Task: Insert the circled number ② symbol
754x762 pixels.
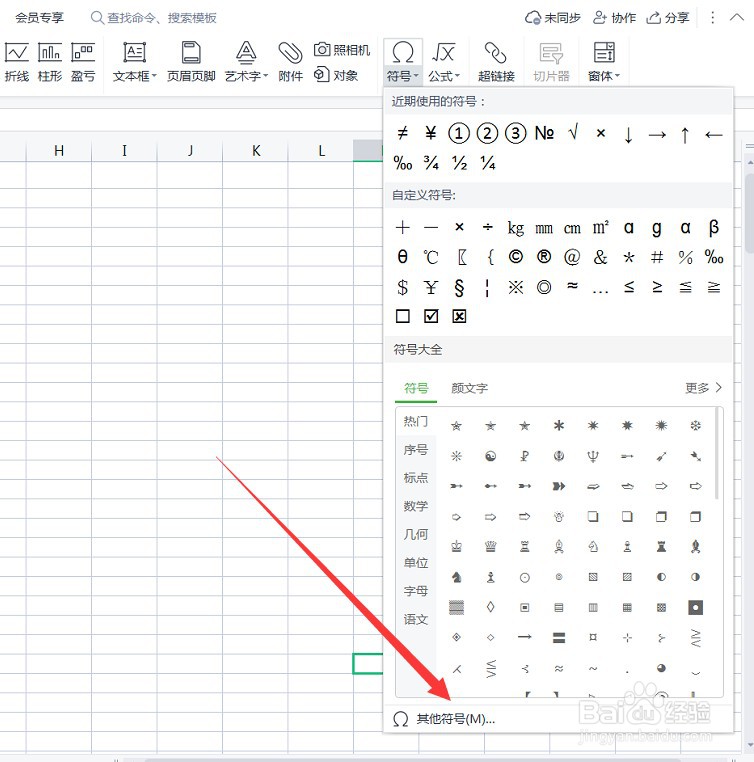Action: tap(487, 133)
